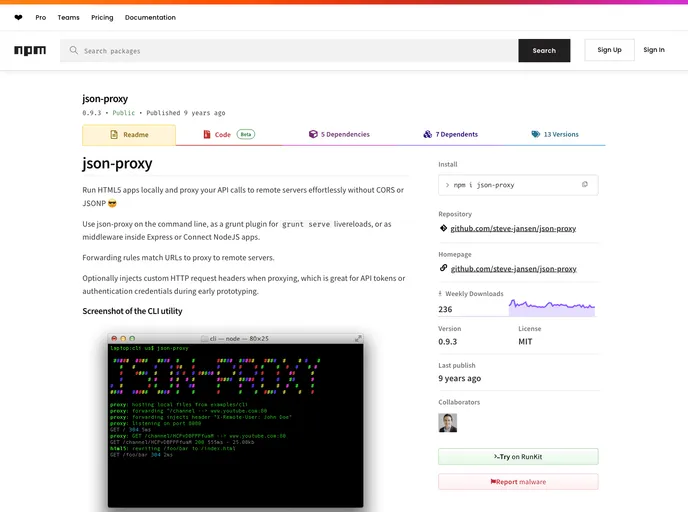Click the Sign Up button
Viewport: 688px width, 512px height.
pyautogui.click(x=609, y=50)
